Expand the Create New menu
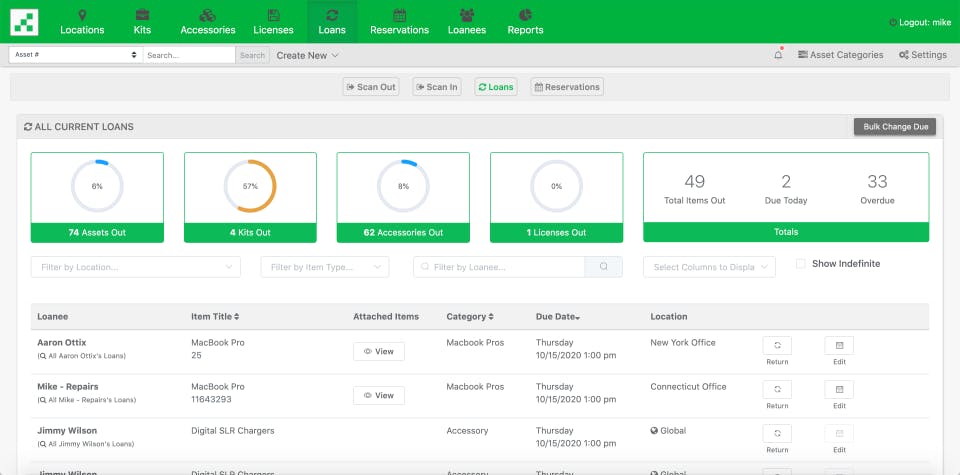The height and width of the screenshot is (475, 960). point(307,55)
